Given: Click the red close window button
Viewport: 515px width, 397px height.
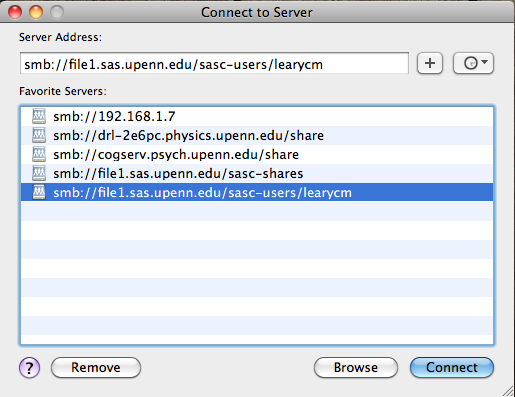Looking at the screenshot, I should point(15,12).
